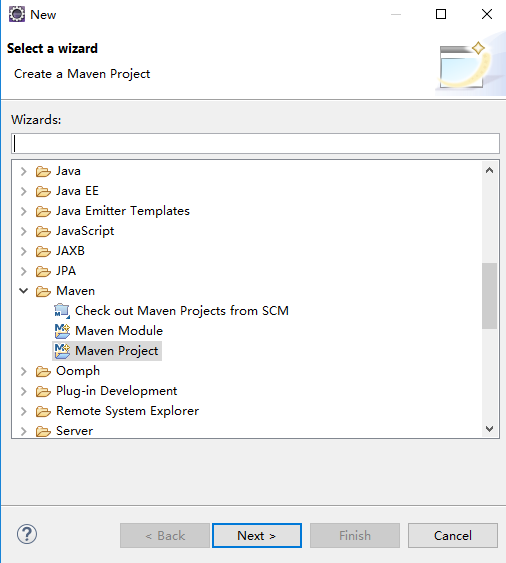Viewport: 506px width, 563px height.
Task: Expand the Java Emitter Templates category
Action: click(24, 211)
